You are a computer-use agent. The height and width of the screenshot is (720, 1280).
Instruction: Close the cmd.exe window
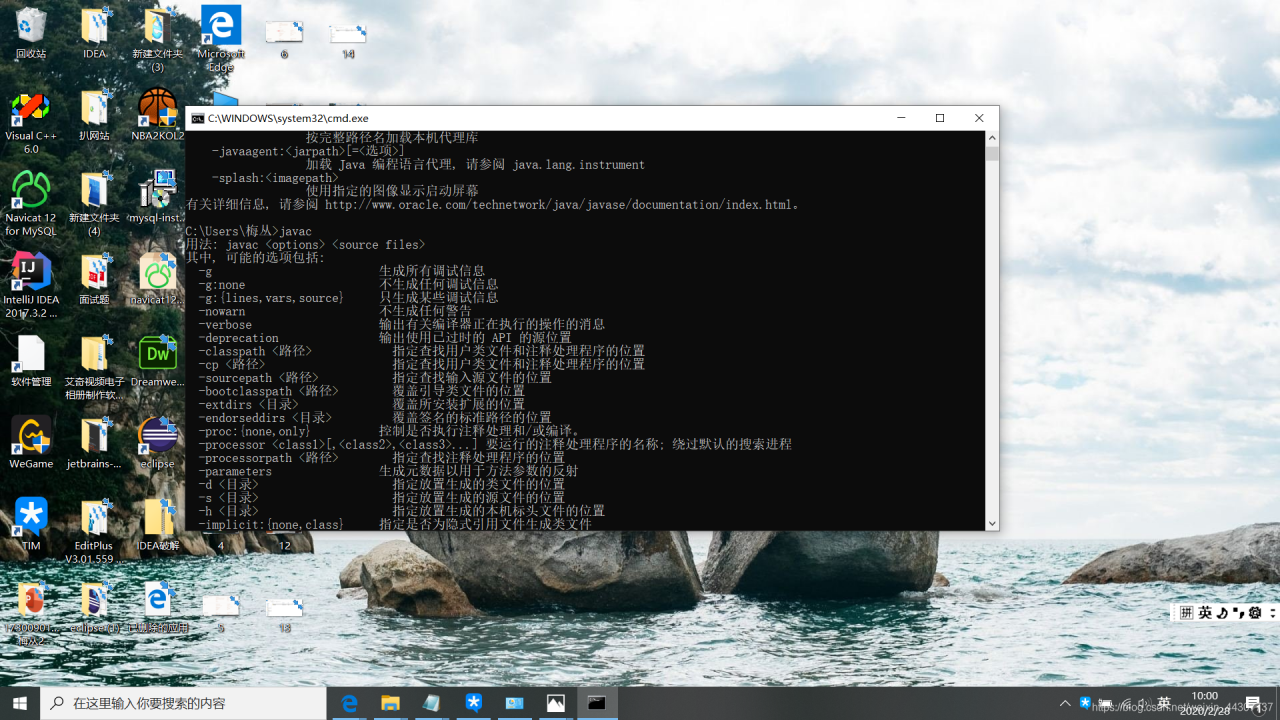(979, 118)
